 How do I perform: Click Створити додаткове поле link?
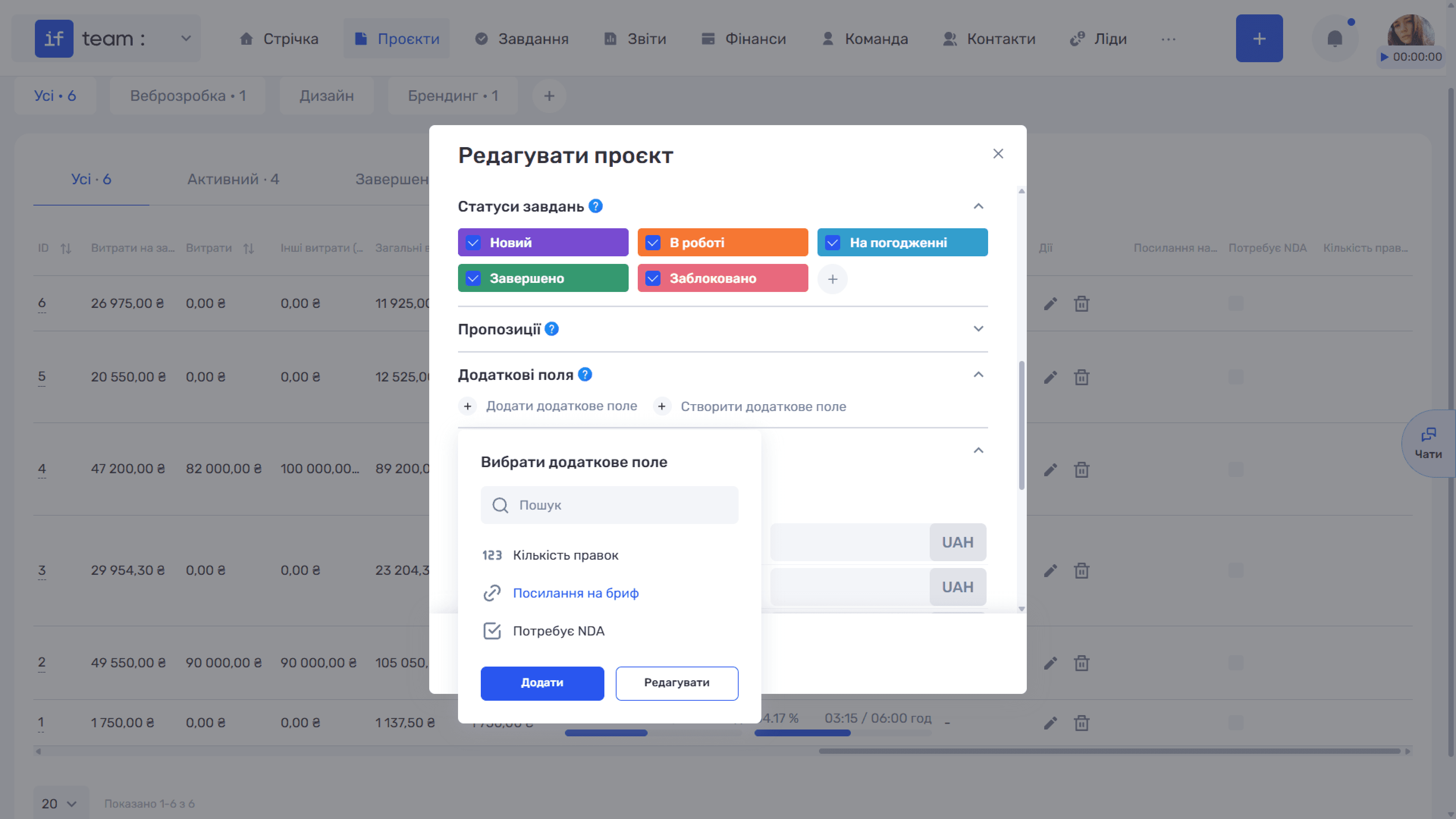[763, 406]
